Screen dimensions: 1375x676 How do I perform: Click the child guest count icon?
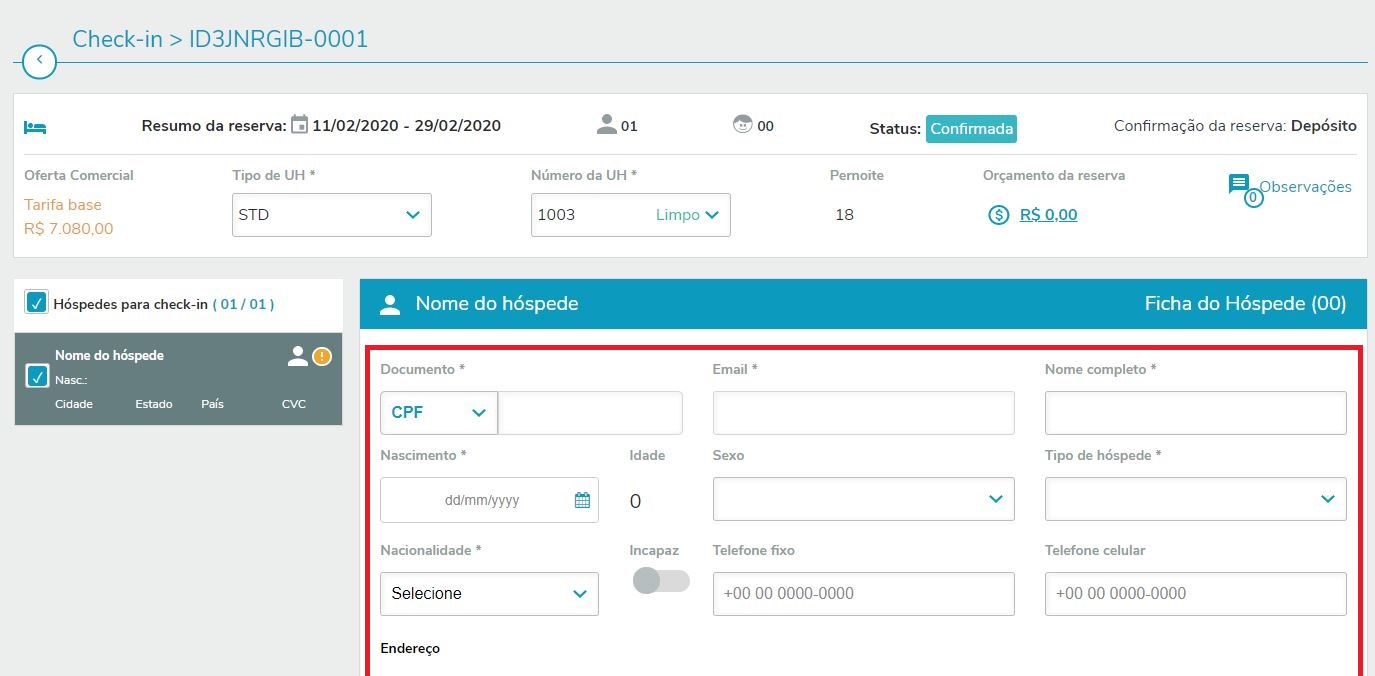[742, 125]
